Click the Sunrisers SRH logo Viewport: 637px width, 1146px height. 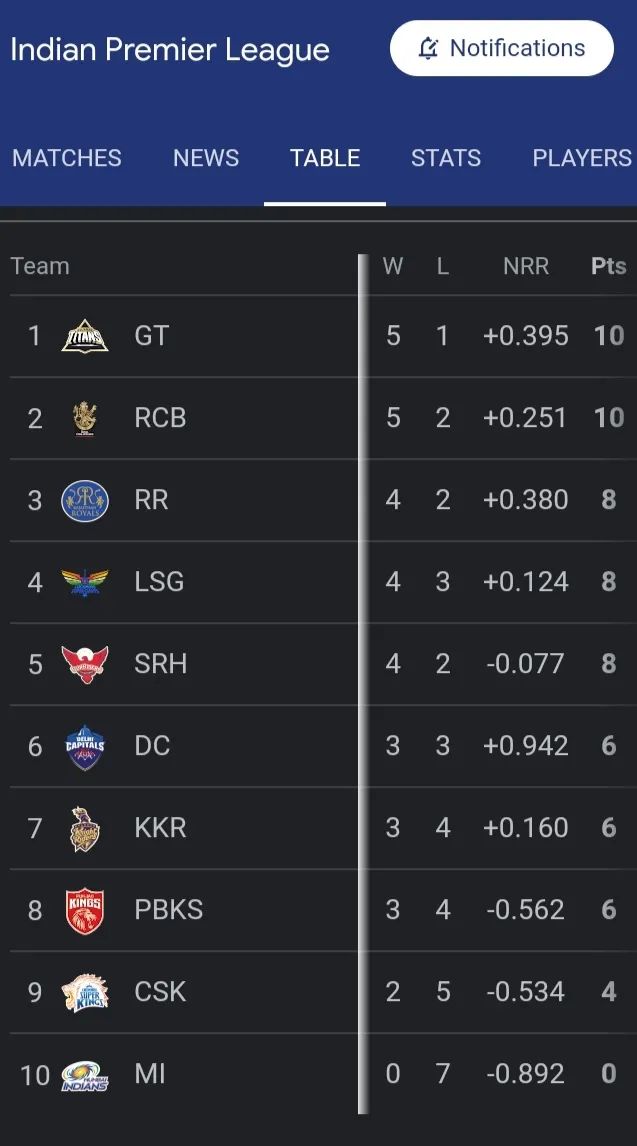(x=85, y=664)
